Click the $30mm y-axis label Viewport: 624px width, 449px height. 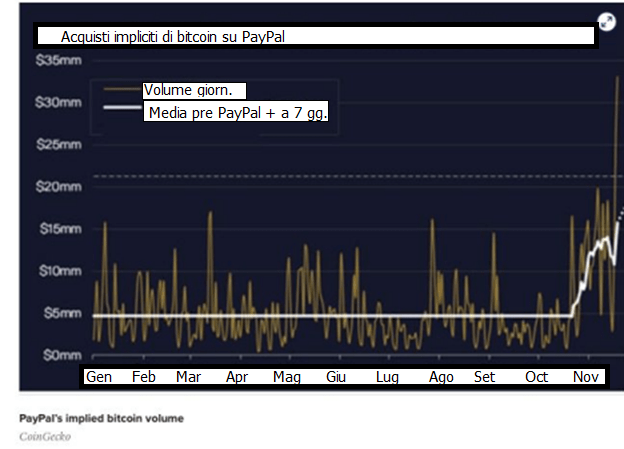tap(58, 103)
